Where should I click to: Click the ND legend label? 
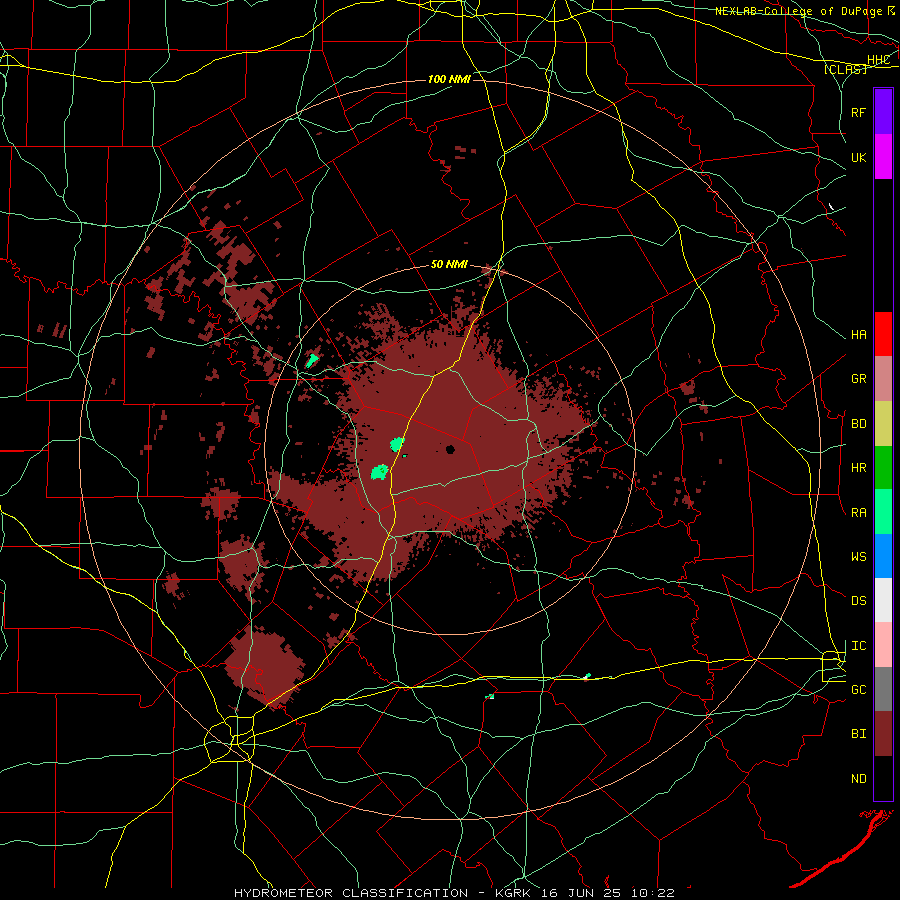(858, 779)
